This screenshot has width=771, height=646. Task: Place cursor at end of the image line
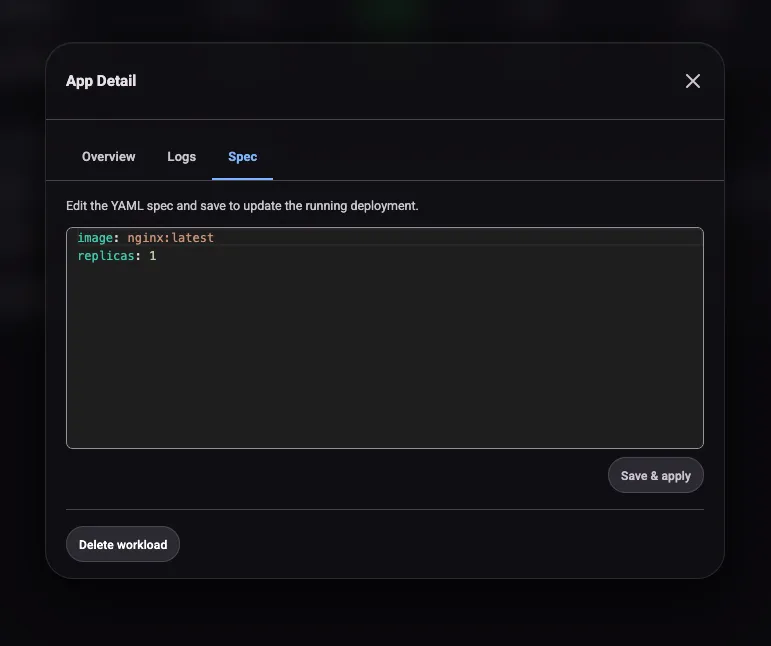click(216, 238)
